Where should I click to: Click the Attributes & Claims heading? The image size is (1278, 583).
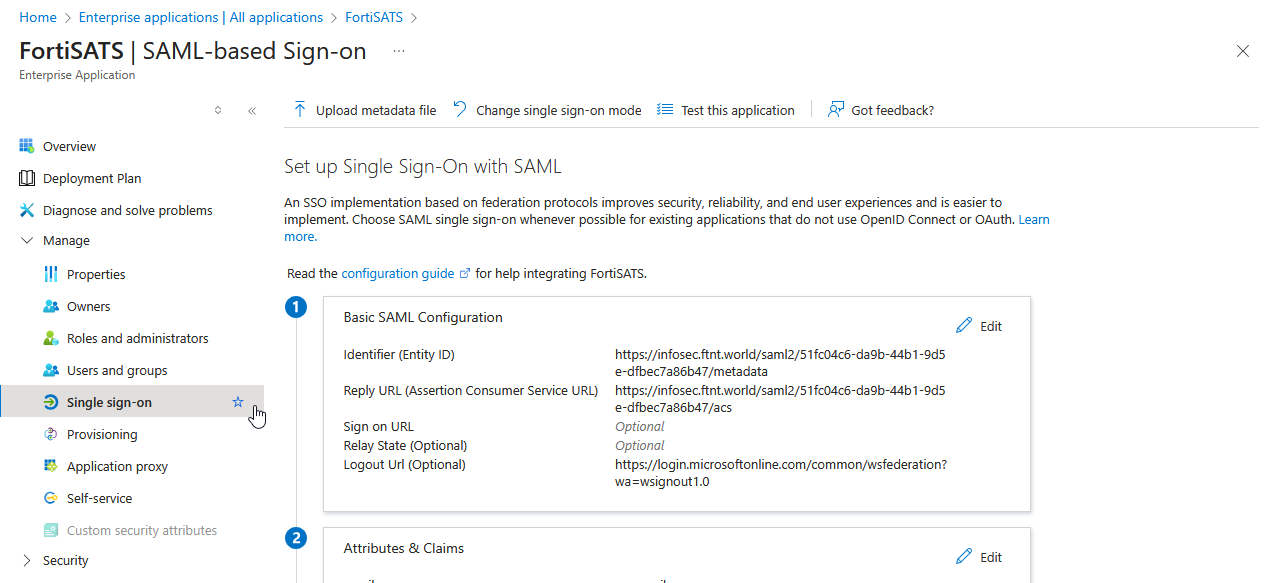[x=404, y=549]
